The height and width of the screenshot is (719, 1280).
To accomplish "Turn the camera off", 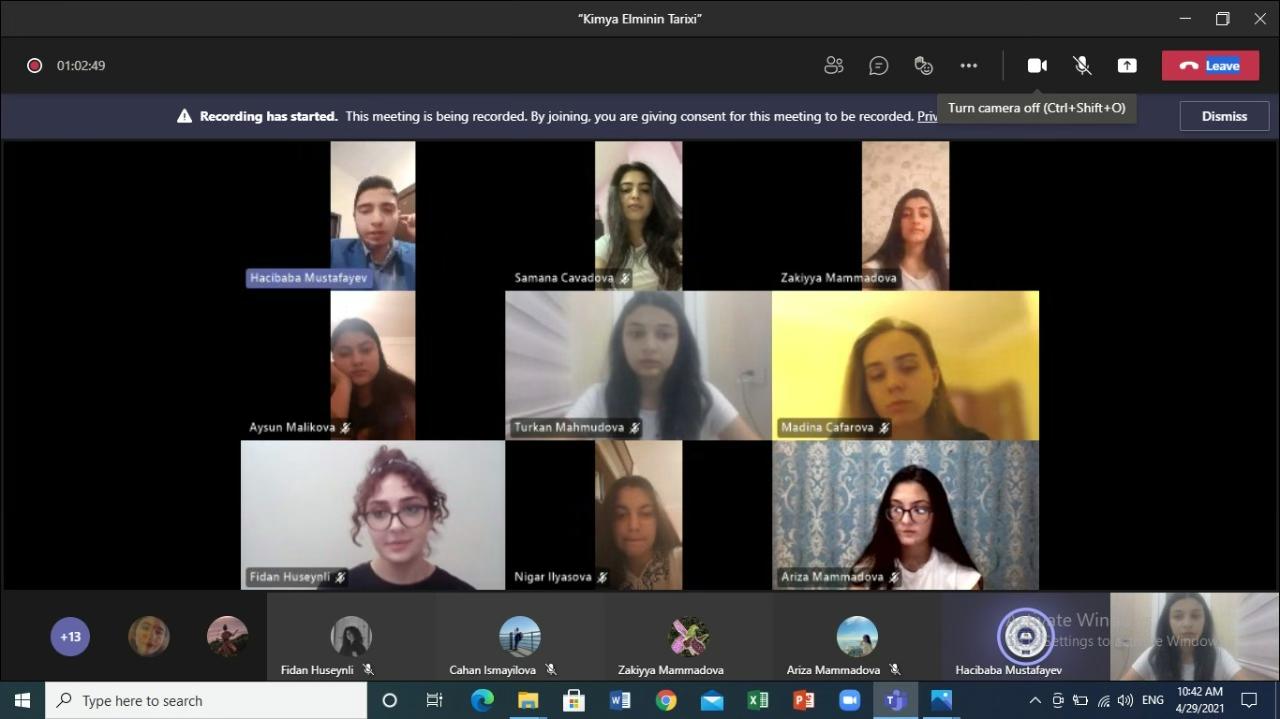I will 1037,66.
